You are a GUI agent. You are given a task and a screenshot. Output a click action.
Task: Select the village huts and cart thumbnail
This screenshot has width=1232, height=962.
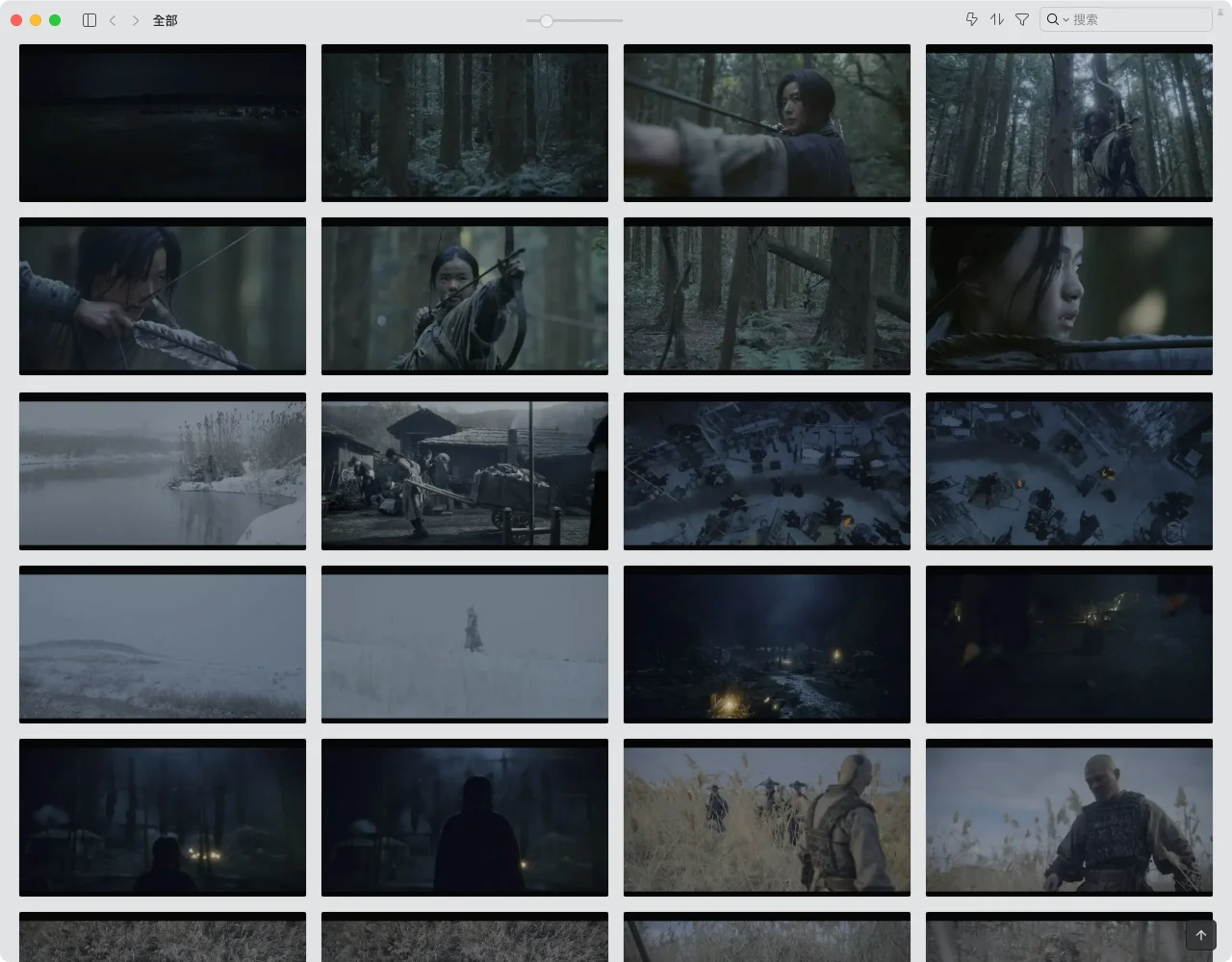(465, 471)
